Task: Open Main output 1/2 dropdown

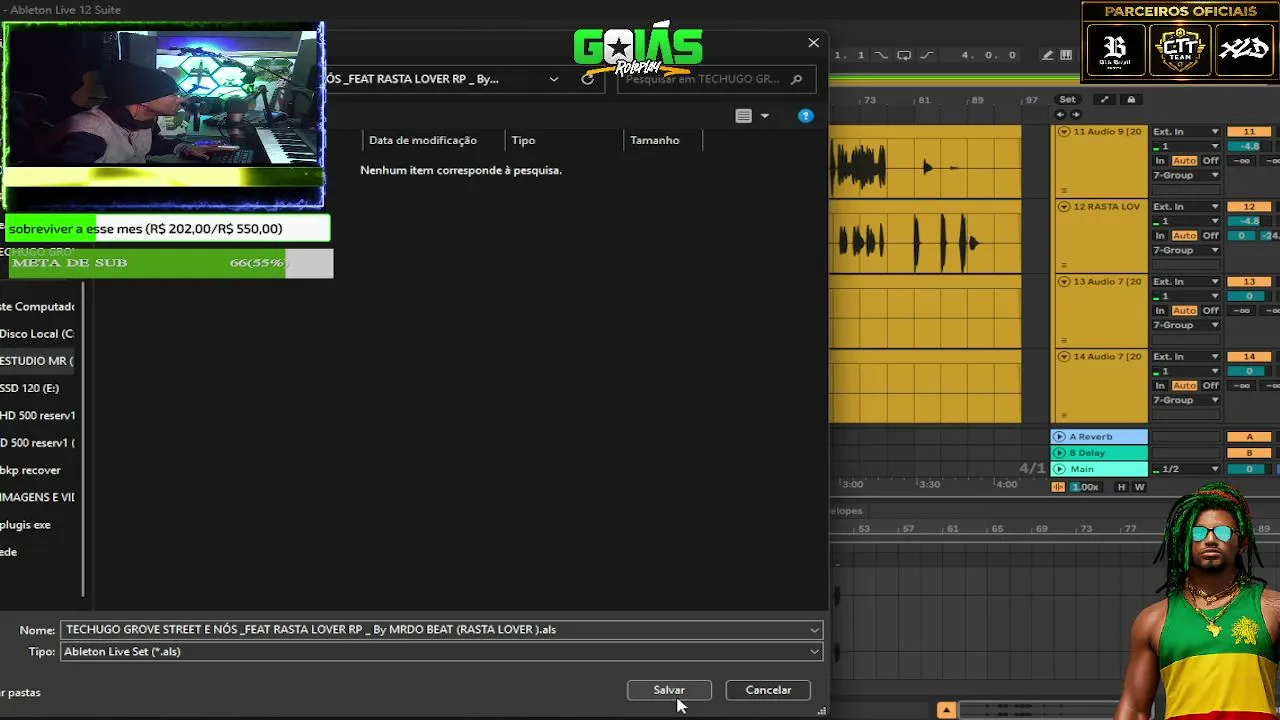Action: (1186, 469)
